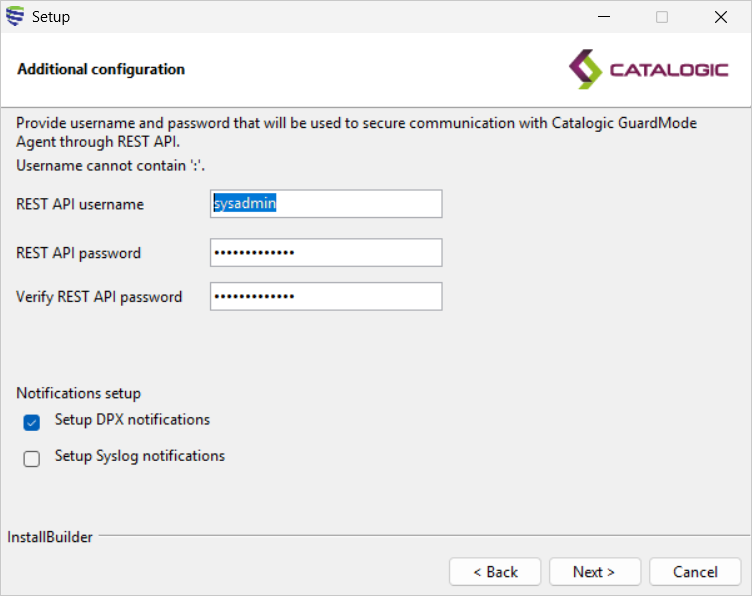Screen dimensions: 752x596
Task: Click the "Additional configuration" heading
Action: [101, 70]
